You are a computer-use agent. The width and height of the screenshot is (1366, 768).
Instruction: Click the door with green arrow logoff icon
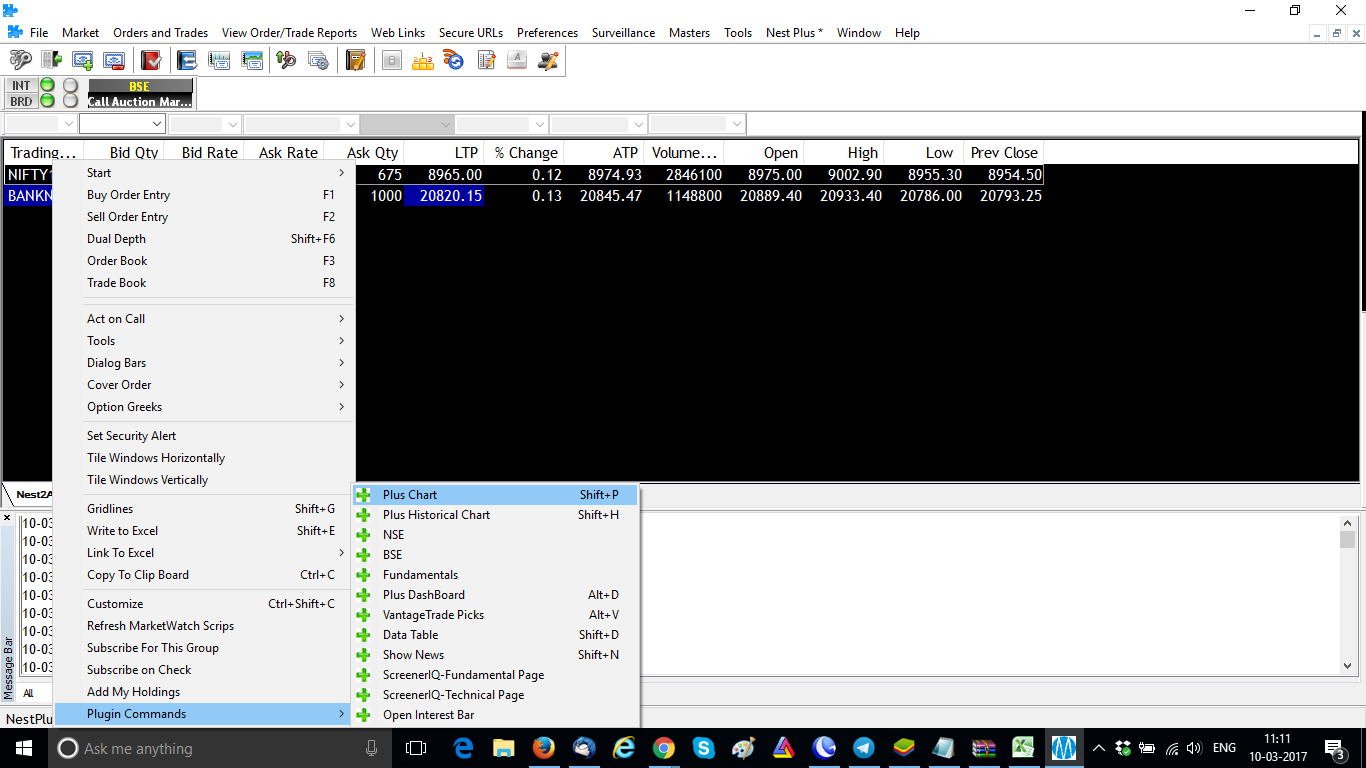click(51, 60)
